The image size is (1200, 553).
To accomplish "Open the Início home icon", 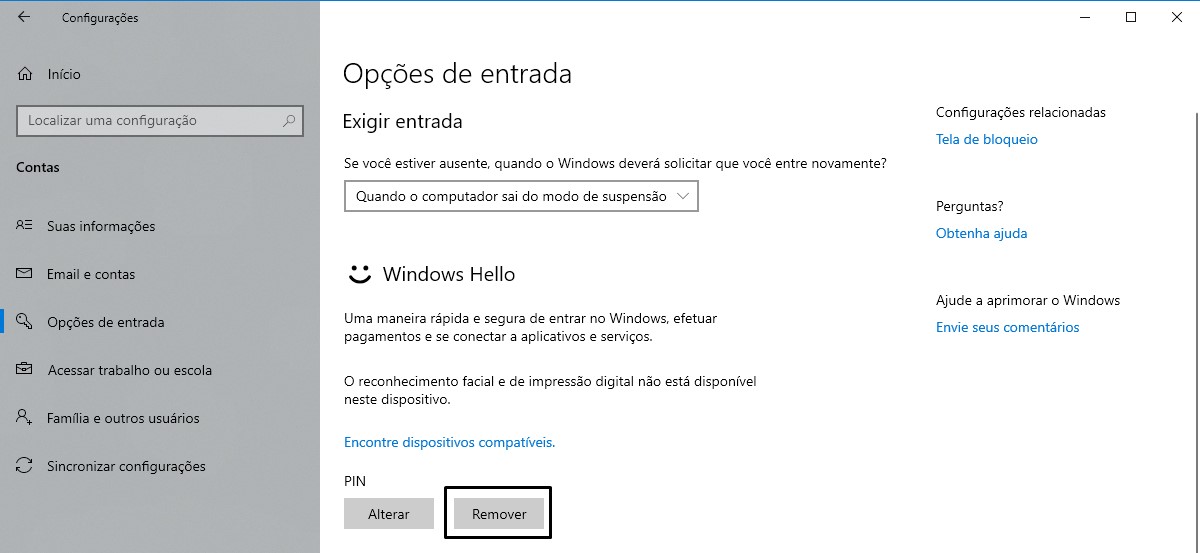I will coord(25,74).
